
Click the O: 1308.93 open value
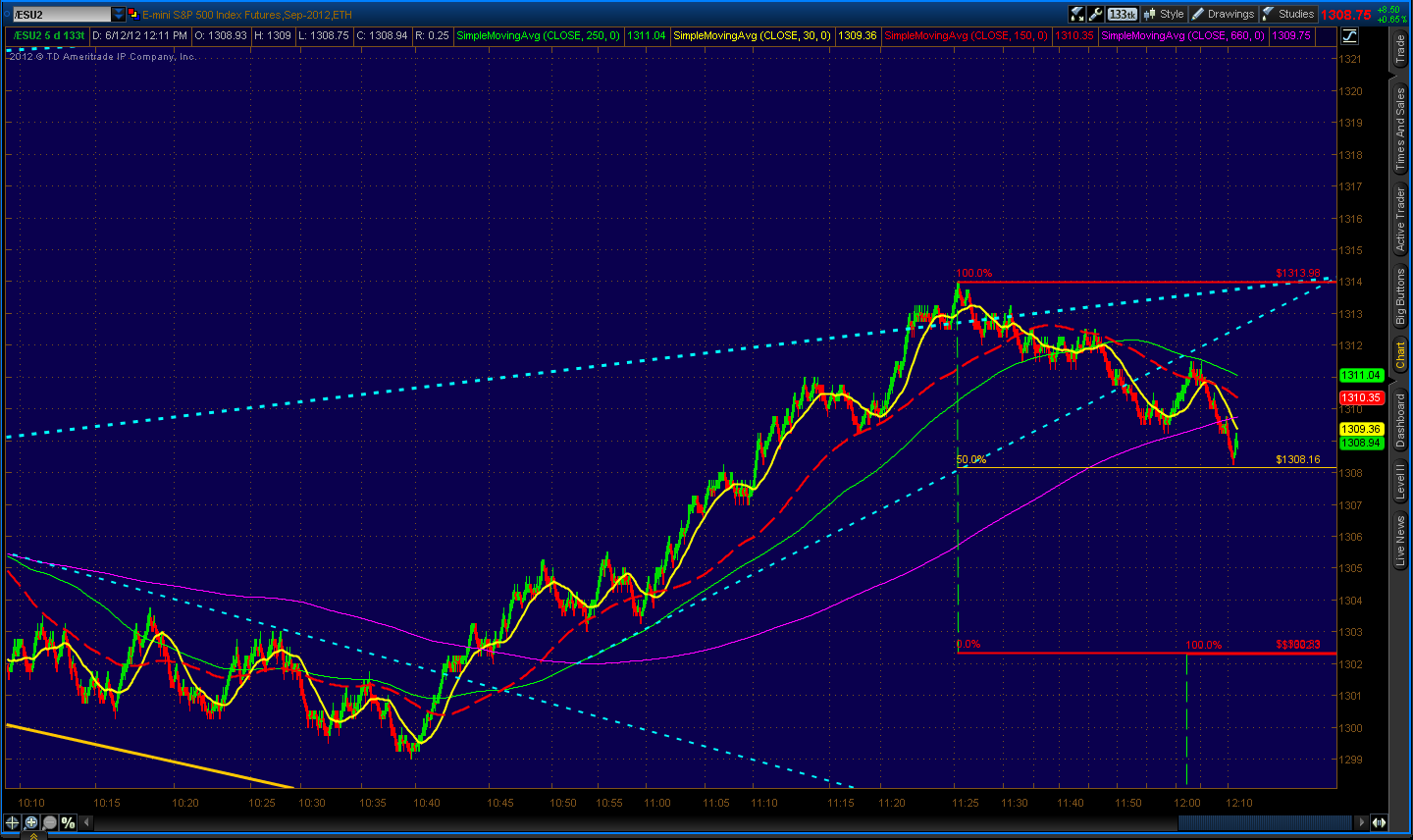click(x=220, y=35)
